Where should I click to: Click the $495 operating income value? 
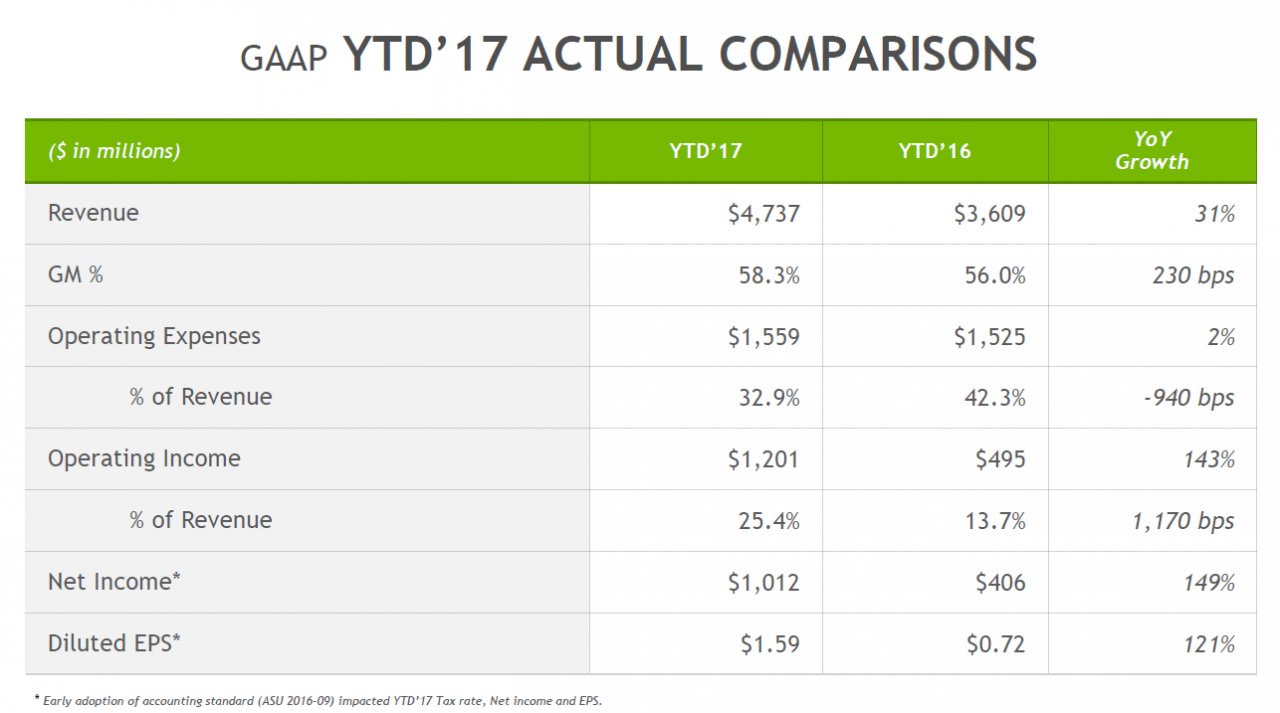click(x=1001, y=459)
